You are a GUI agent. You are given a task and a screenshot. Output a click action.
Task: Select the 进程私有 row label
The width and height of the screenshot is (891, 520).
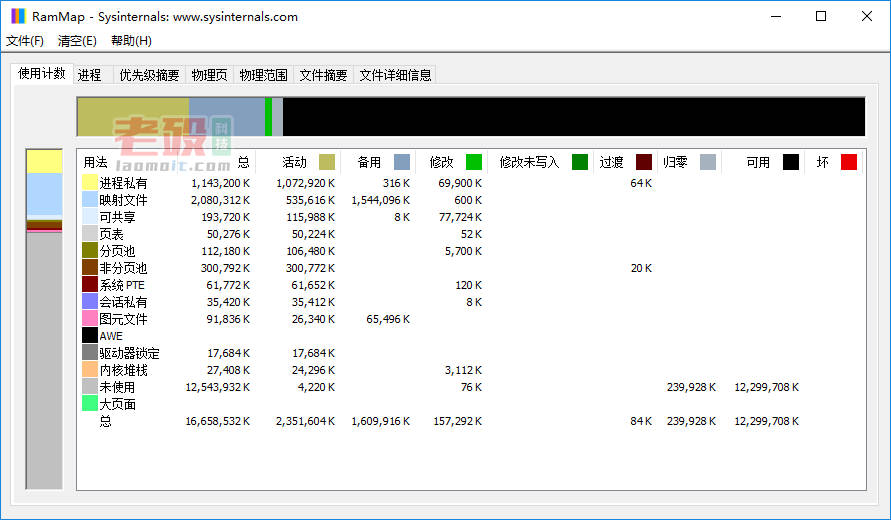tap(123, 183)
